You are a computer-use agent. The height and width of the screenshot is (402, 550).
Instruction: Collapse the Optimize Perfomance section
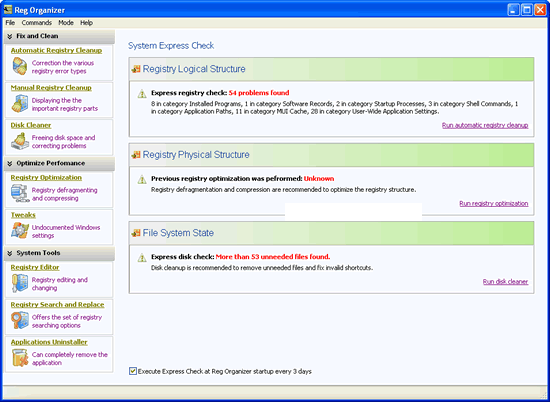[x=9, y=163]
